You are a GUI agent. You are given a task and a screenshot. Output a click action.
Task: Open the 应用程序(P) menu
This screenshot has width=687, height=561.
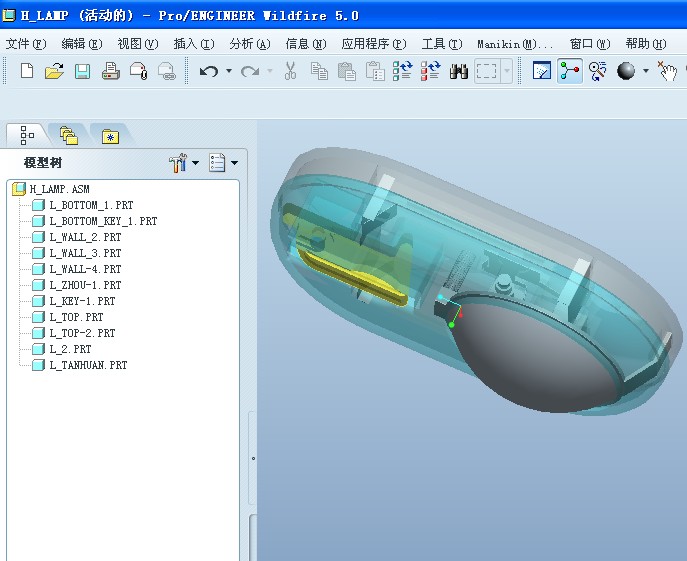click(374, 44)
